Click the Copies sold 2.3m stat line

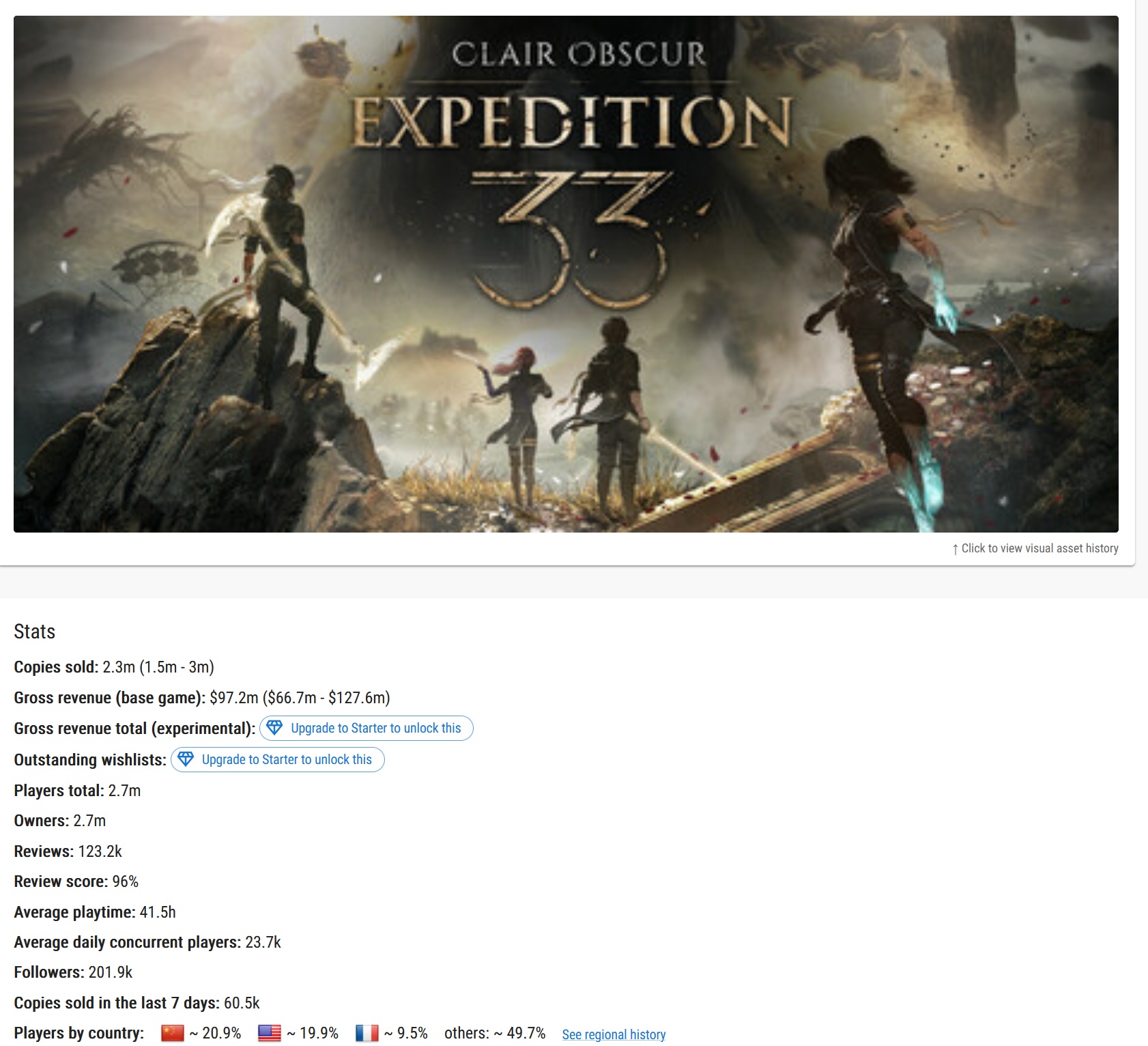click(x=114, y=667)
